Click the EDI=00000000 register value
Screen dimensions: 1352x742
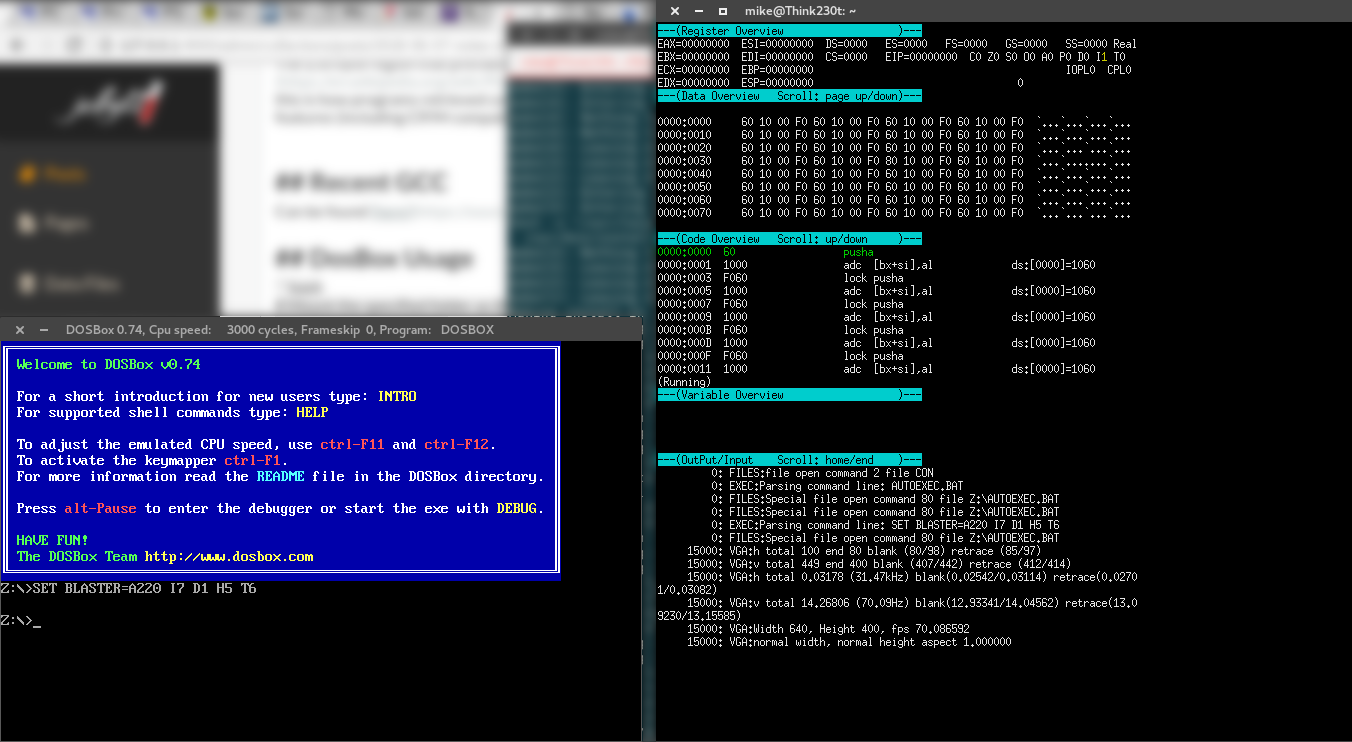(777, 57)
